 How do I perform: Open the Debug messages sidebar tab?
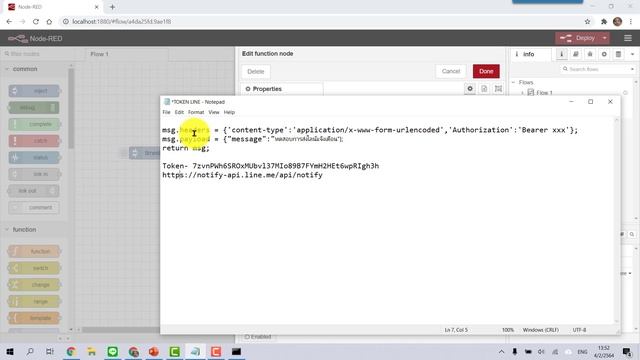point(590,54)
